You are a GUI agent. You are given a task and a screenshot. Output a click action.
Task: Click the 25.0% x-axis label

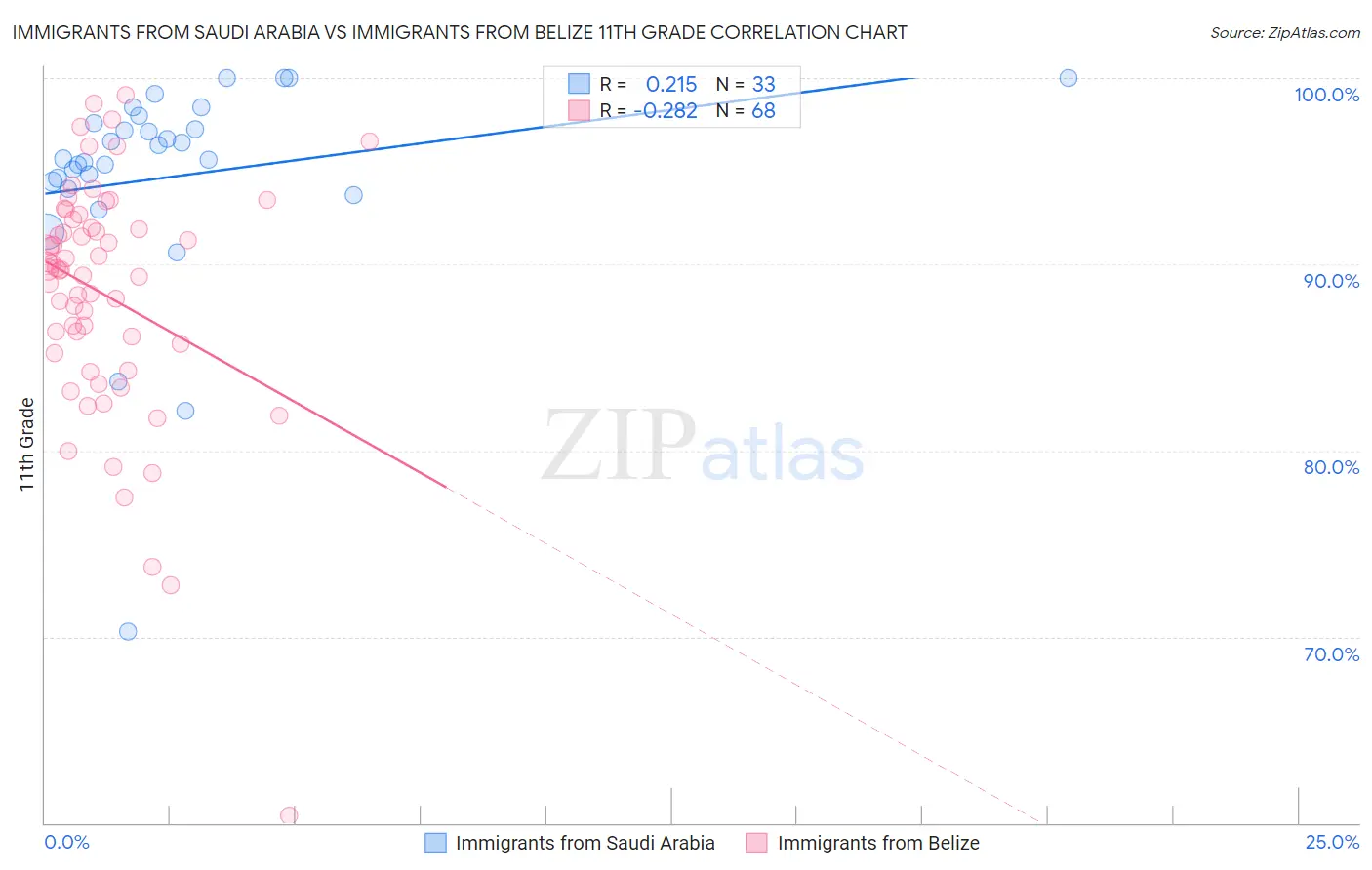click(1332, 843)
